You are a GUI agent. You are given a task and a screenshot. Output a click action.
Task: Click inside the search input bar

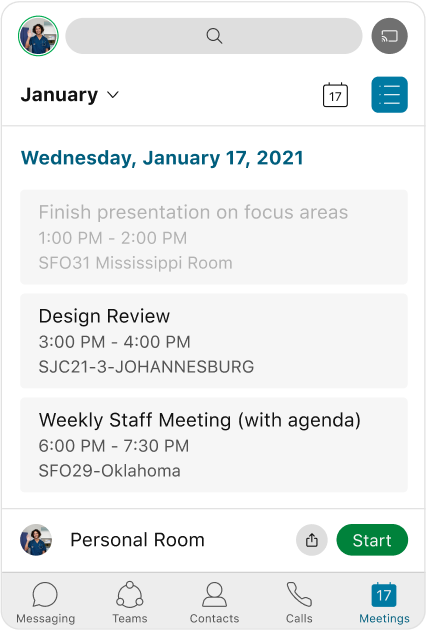[x=214, y=36]
